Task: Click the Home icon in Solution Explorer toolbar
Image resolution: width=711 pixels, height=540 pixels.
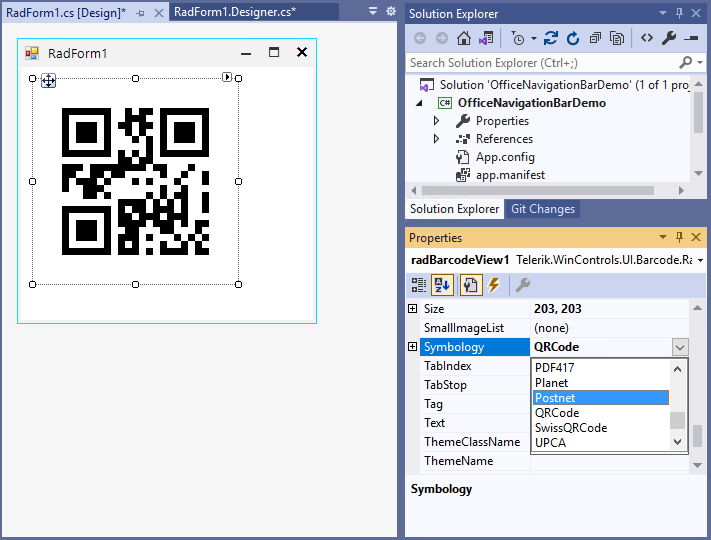Action: point(463,39)
